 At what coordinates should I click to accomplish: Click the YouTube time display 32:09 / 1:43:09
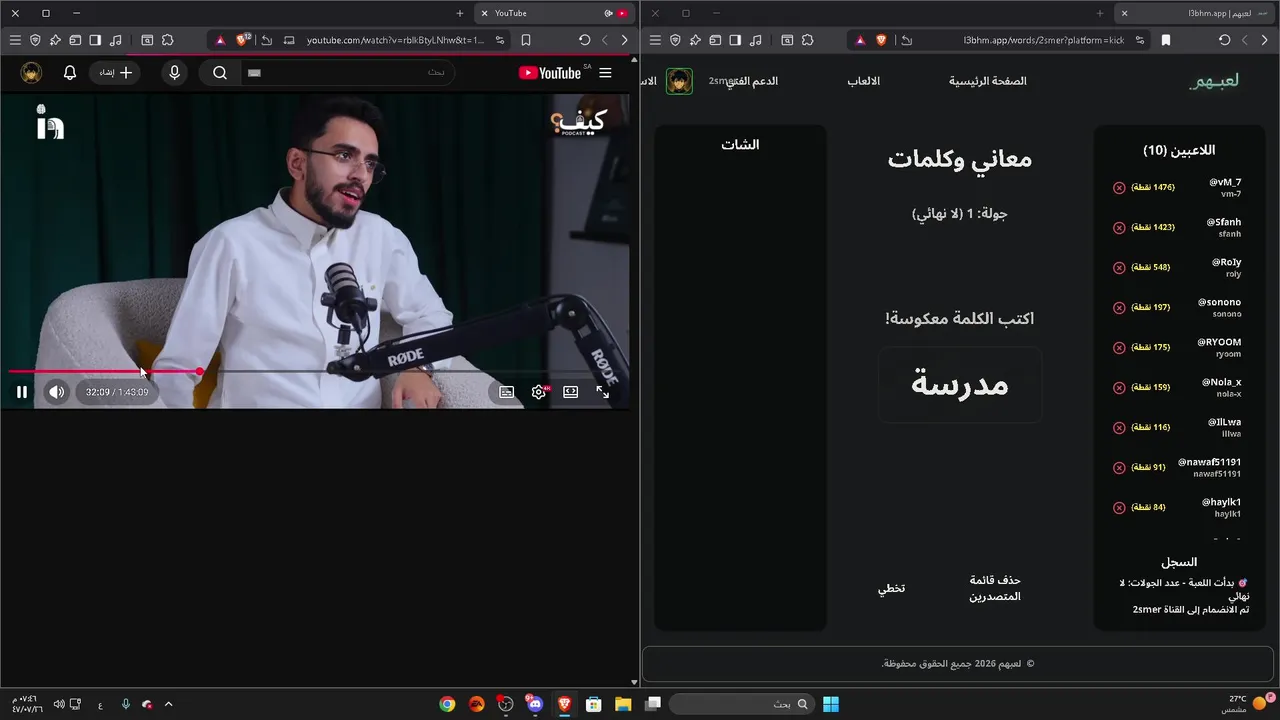click(117, 392)
